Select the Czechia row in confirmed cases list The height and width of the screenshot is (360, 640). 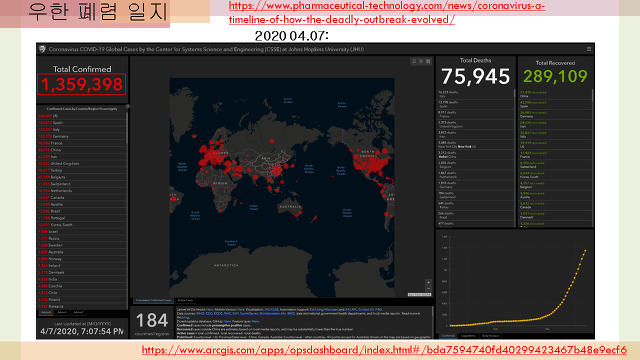point(82,286)
